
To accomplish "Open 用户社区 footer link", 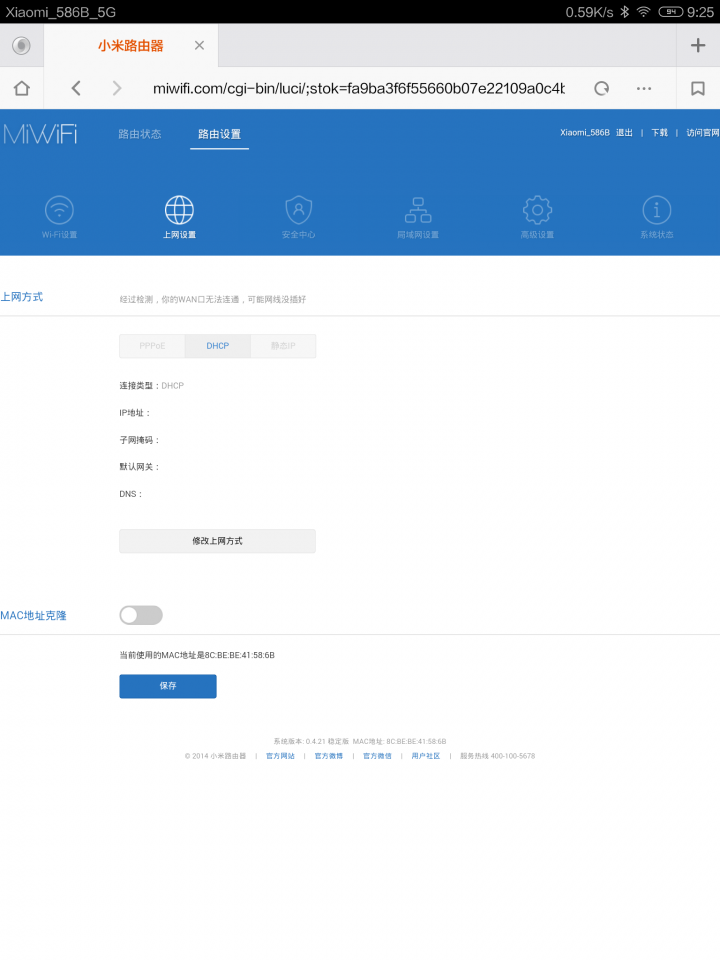I will pos(426,756).
